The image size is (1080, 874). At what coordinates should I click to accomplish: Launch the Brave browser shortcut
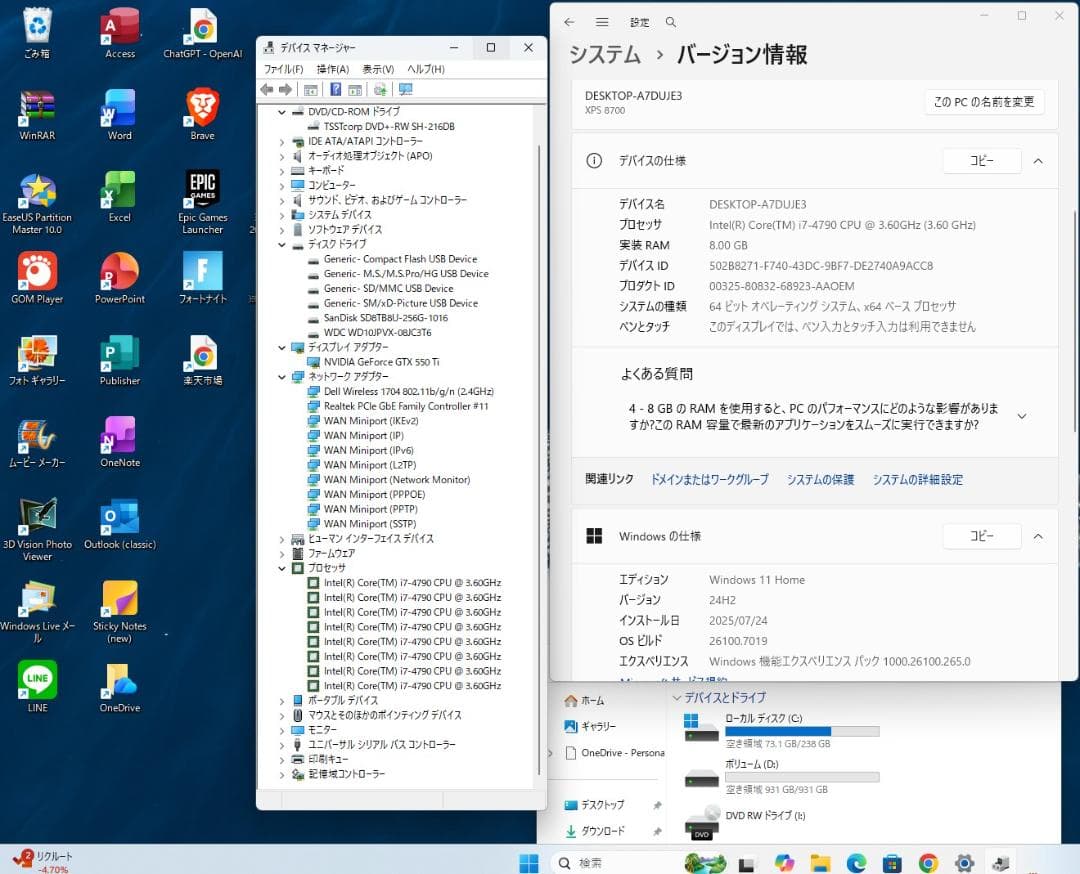pyautogui.click(x=201, y=106)
